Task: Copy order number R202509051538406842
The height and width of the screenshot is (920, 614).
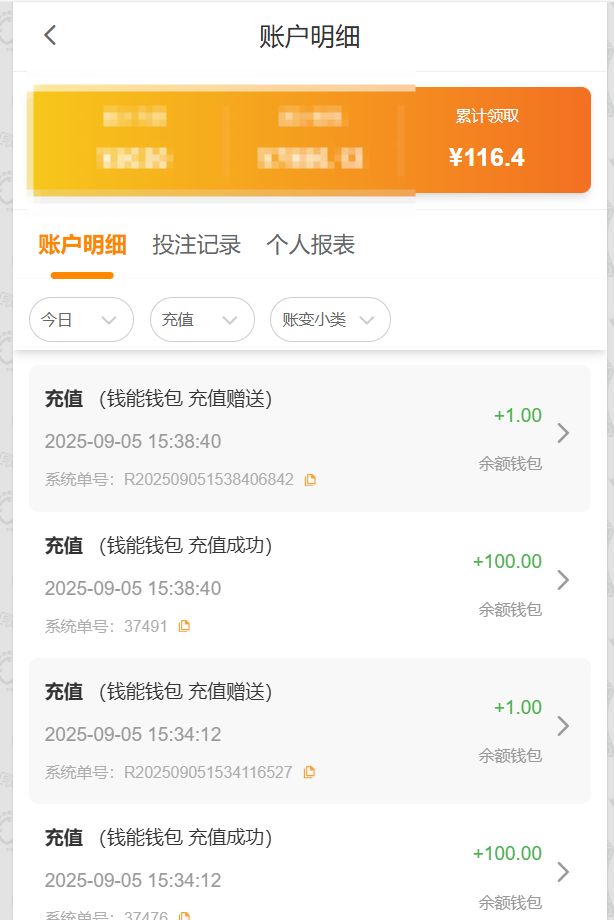Action: (310, 480)
